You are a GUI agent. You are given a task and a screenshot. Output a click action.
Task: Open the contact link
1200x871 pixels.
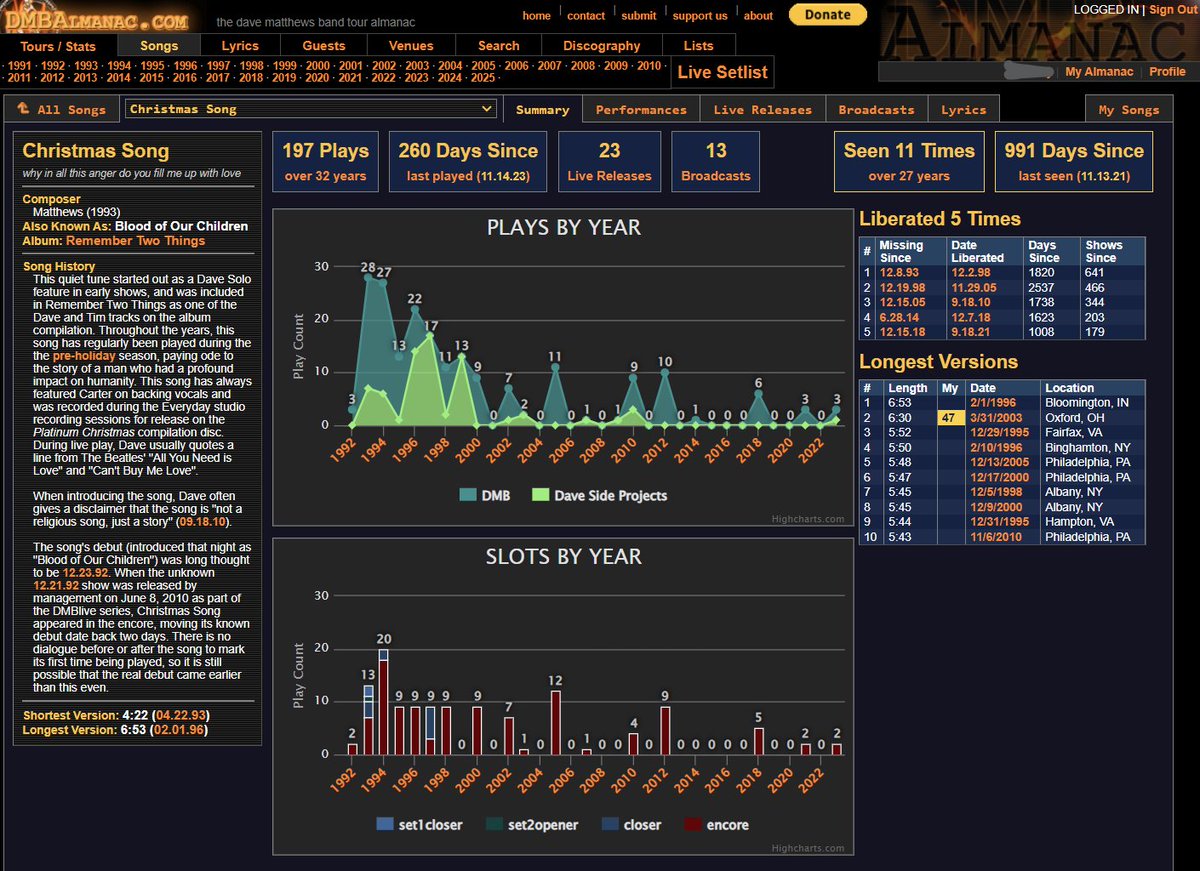[x=586, y=16]
